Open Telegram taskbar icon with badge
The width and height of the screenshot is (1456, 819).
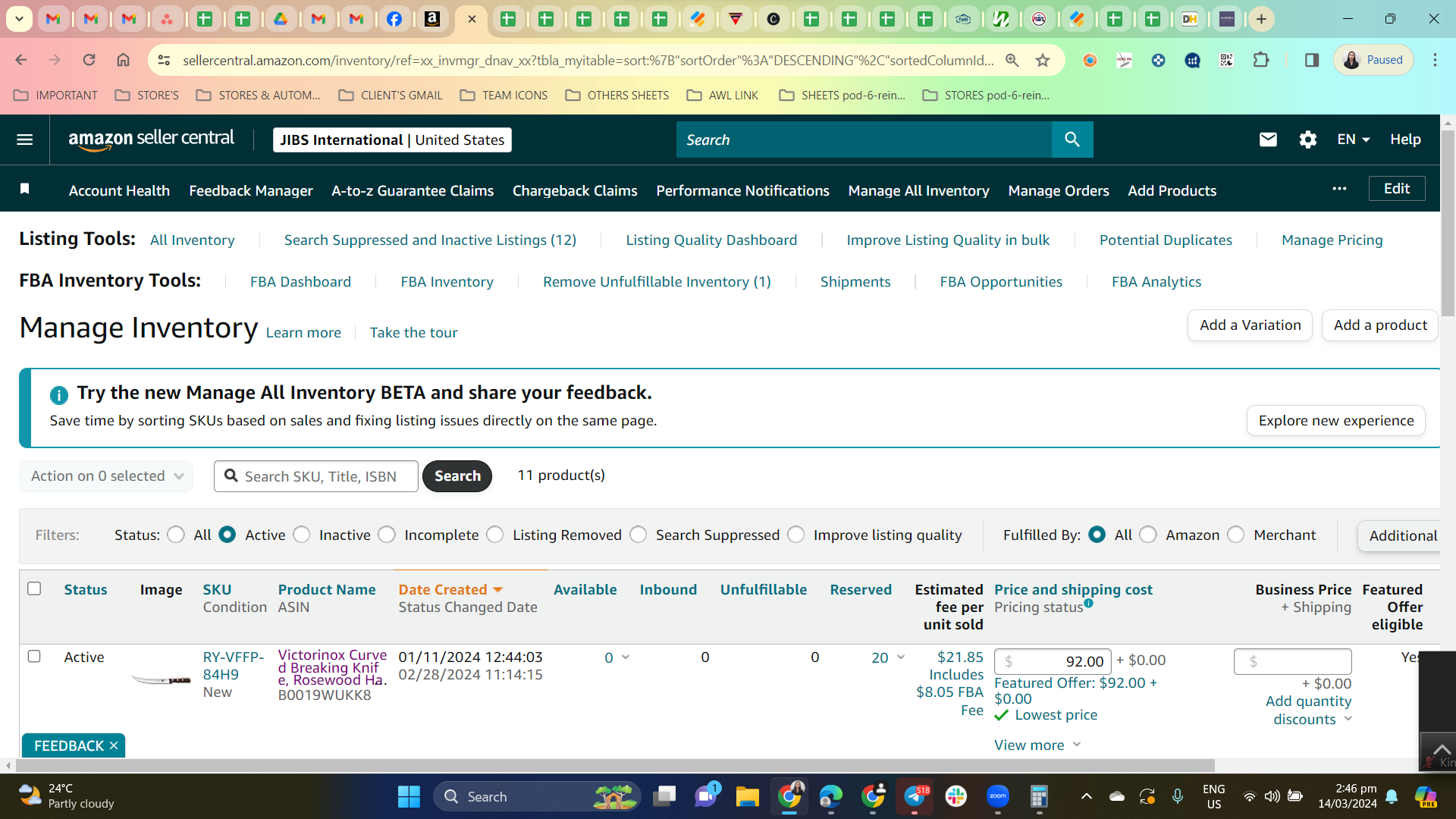click(915, 796)
